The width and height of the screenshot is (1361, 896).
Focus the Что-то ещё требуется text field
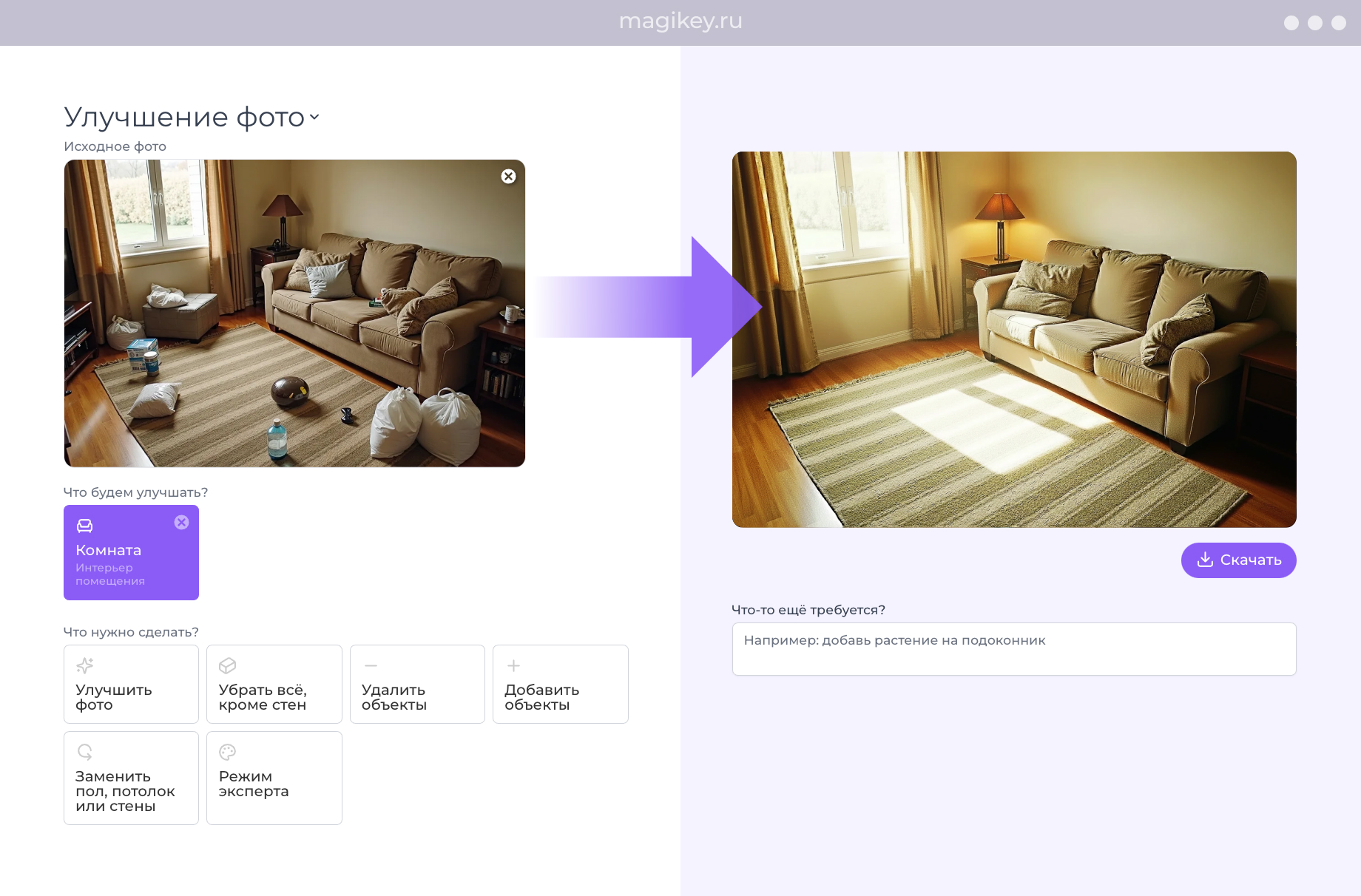(x=1013, y=648)
